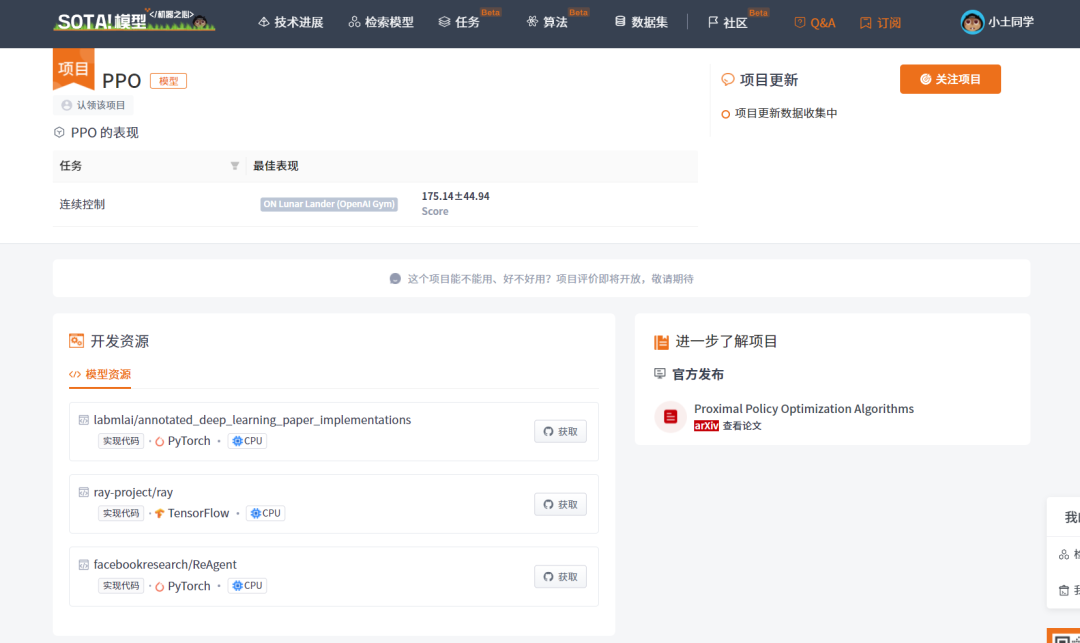Click the CPU tag in labmlai row

247,441
